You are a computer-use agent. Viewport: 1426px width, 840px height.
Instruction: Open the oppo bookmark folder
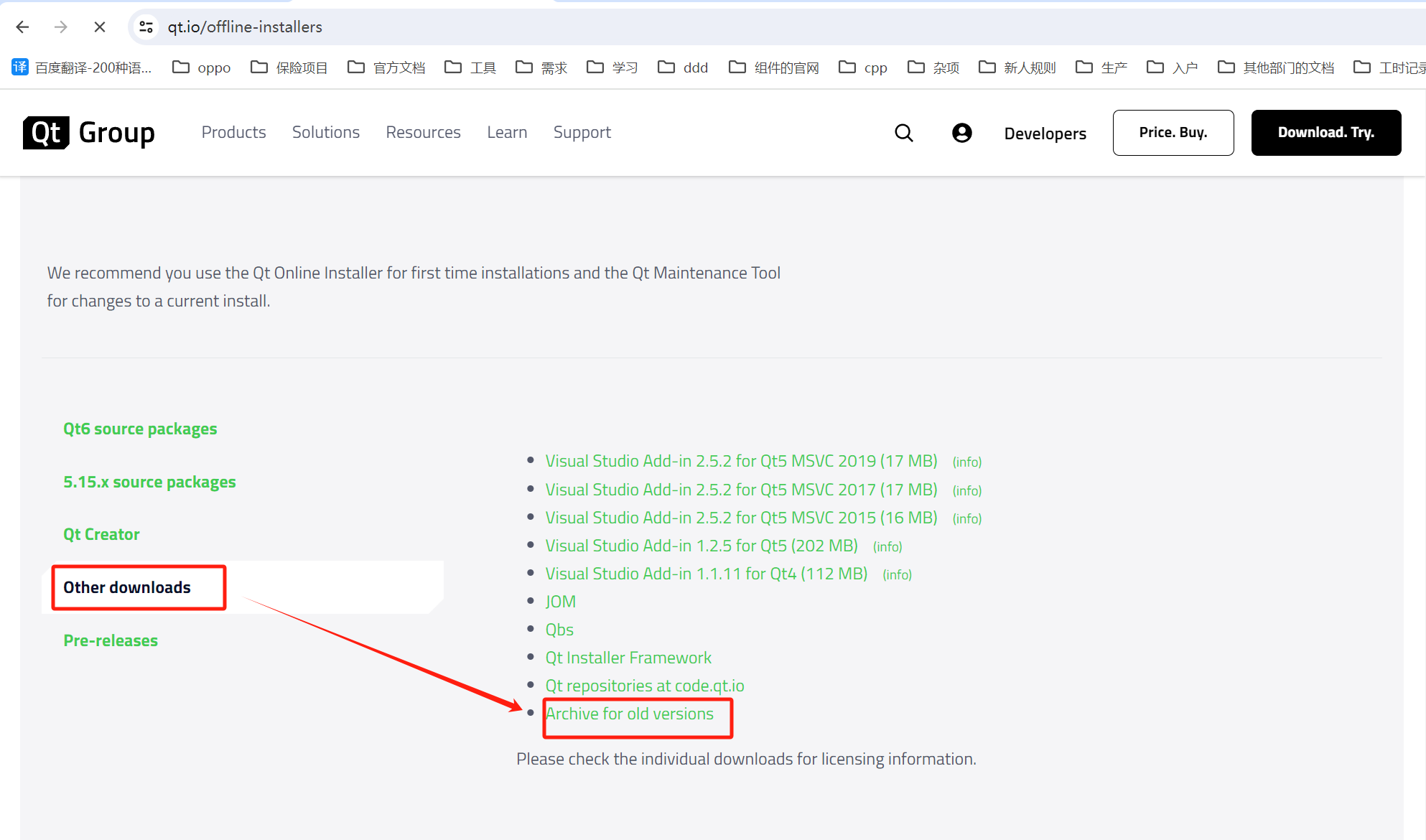[x=202, y=67]
